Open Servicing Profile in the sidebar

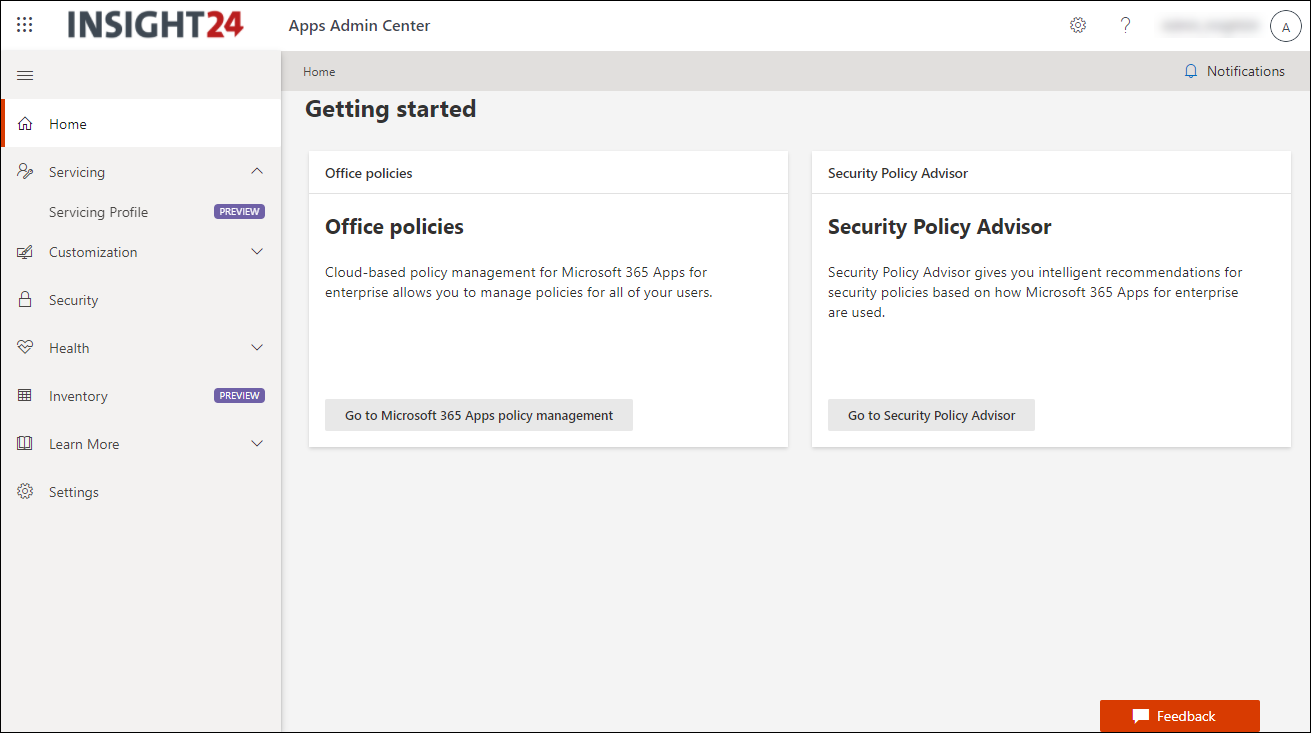click(x=141, y=212)
